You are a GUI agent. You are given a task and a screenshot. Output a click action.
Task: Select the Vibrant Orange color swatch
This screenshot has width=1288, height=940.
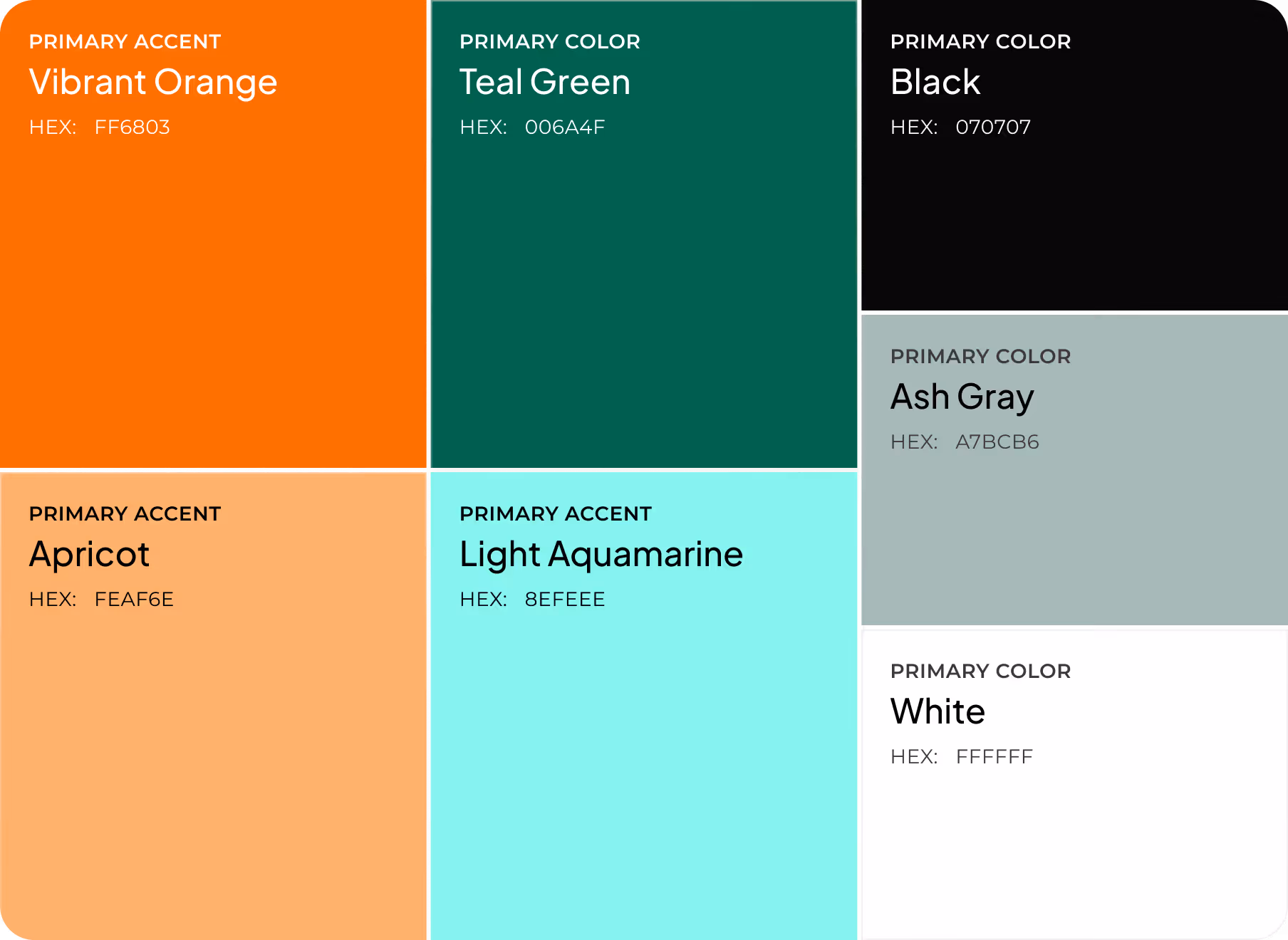[x=213, y=234]
